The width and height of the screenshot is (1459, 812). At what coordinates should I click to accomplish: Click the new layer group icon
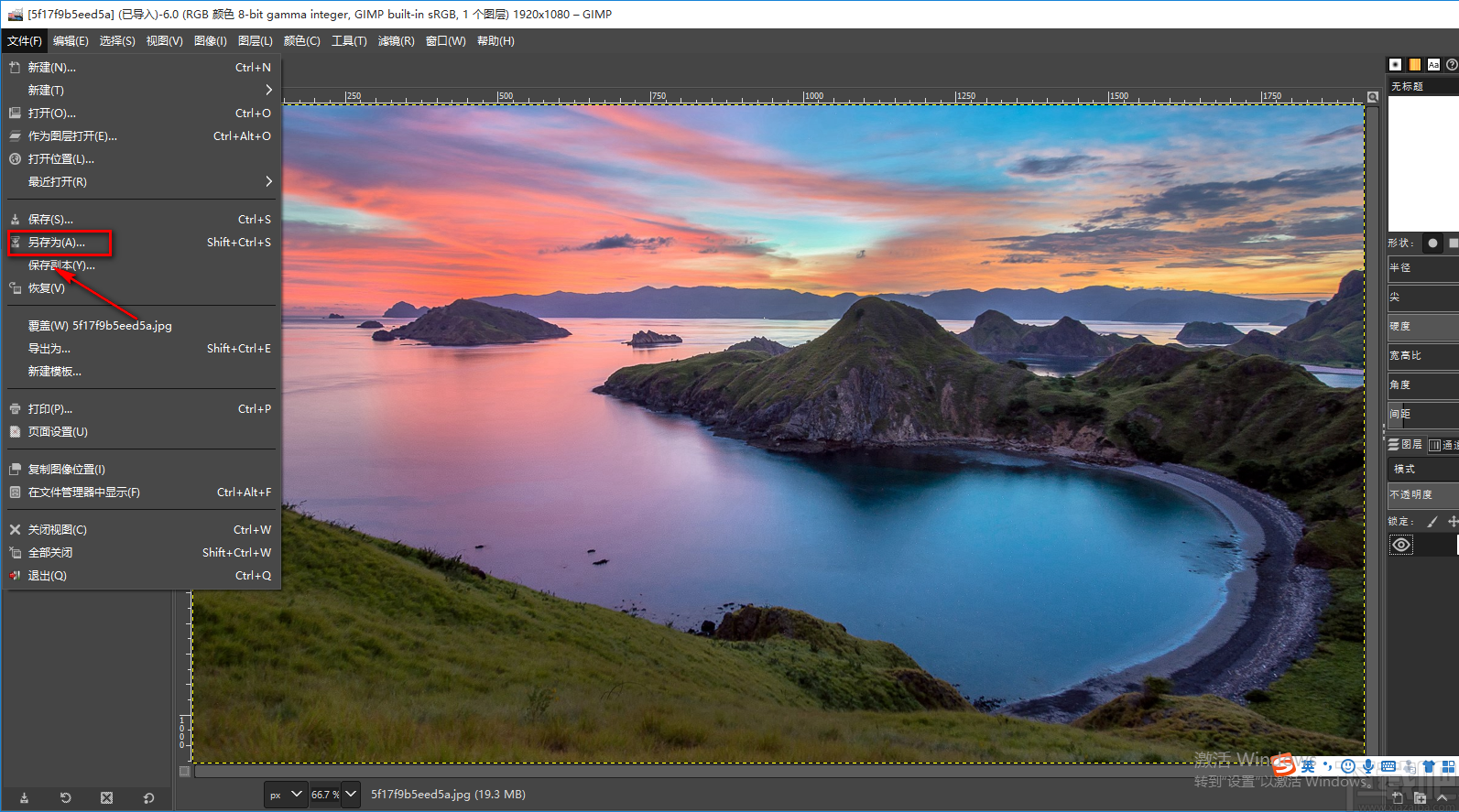tap(1420, 797)
